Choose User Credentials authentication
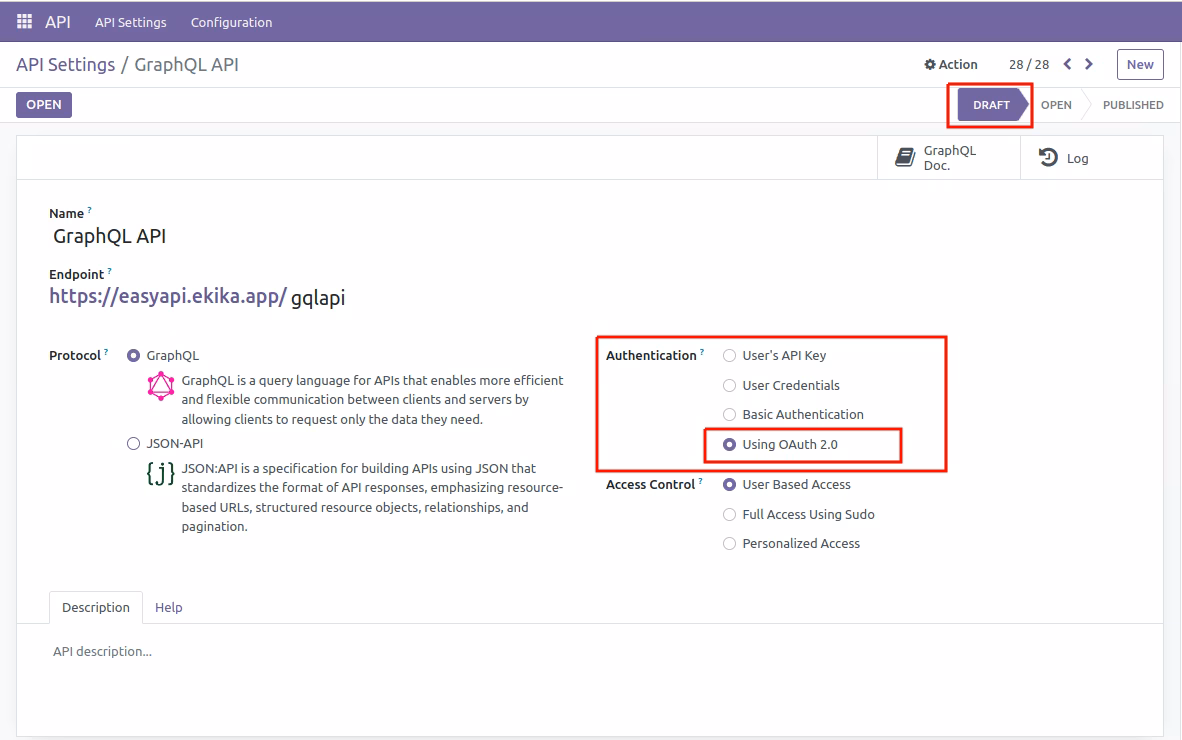The height and width of the screenshot is (740, 1182). tap(729, 386)
